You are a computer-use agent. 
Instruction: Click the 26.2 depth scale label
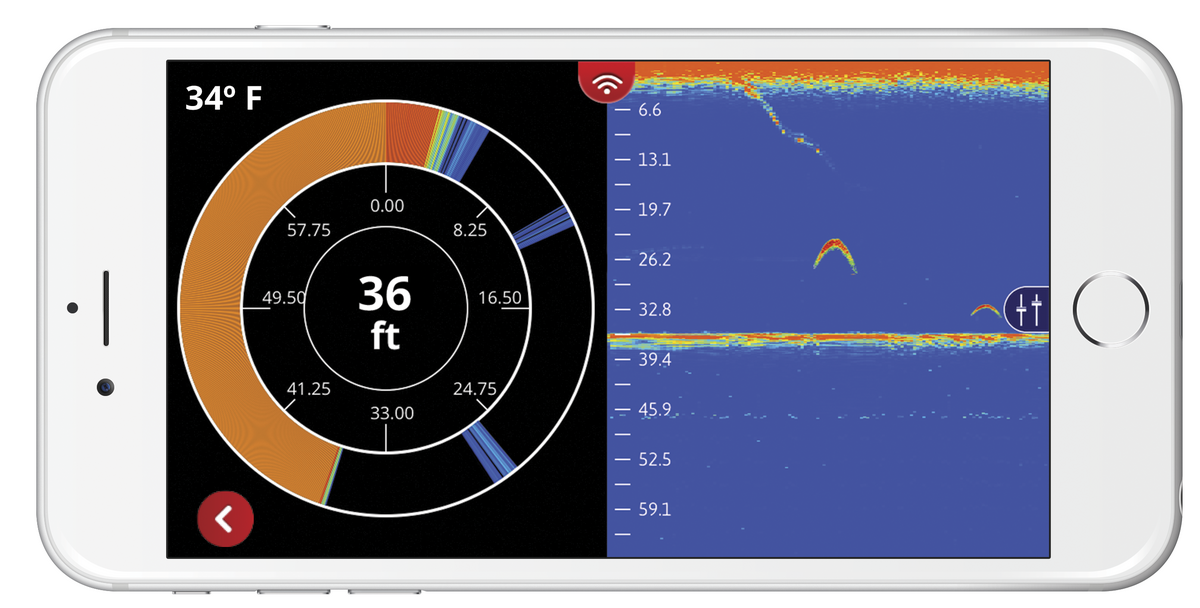(x=654, y=260)
